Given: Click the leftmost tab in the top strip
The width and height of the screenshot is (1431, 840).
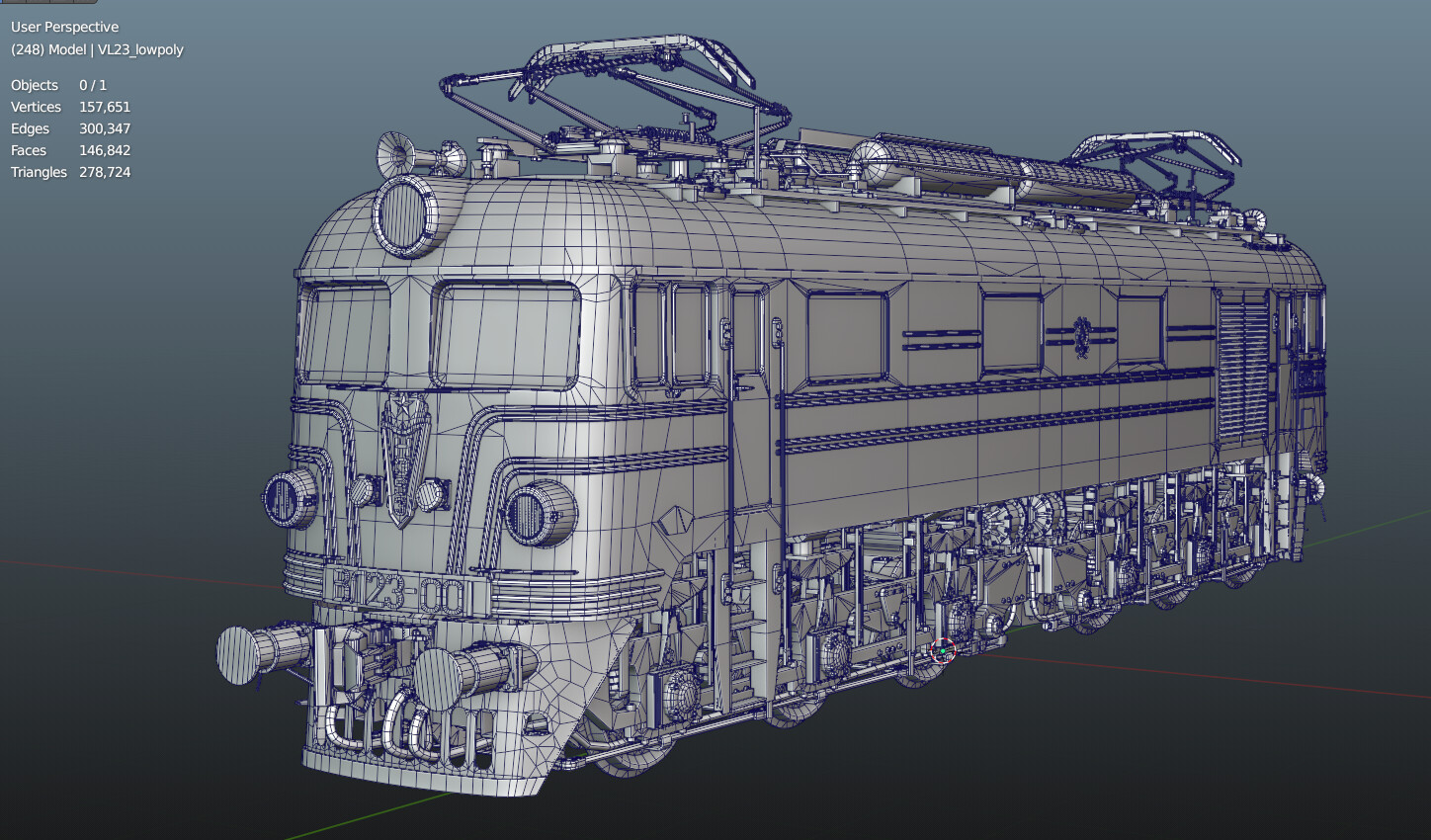Looking at the screenshot, I should pyautogui.click(x=12, y=3).
